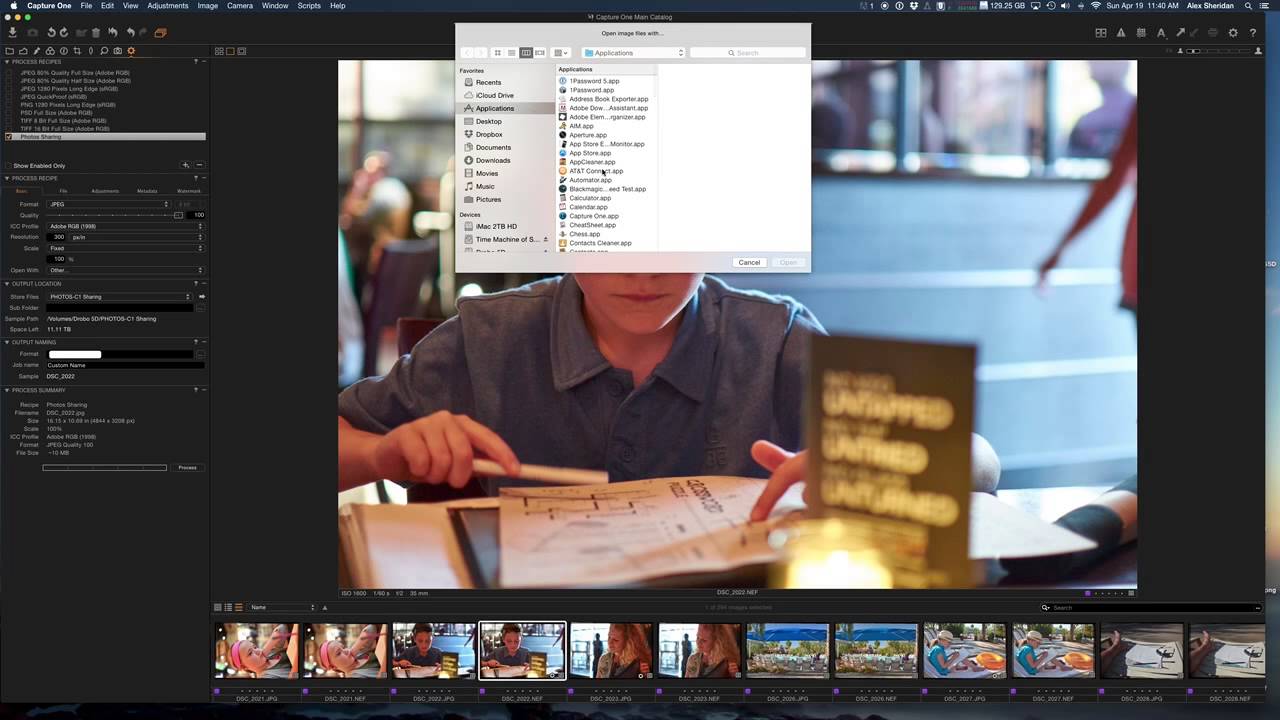The height and width of the screenshot is (720, 1280).
Task: Select Downloads in dialog sidebar
Action: coord(493,160)
